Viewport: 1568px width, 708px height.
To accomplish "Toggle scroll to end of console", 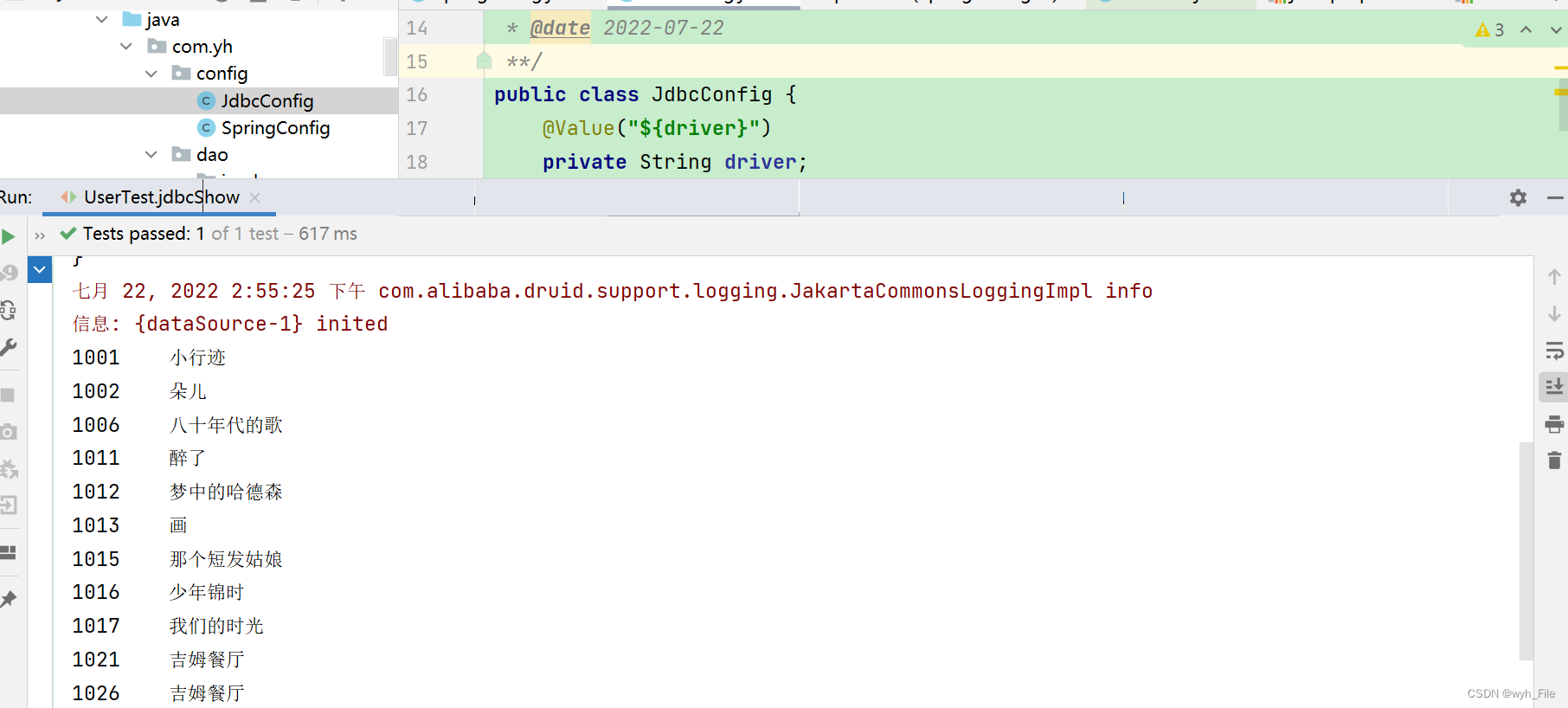I will [x=1554, y=387].
